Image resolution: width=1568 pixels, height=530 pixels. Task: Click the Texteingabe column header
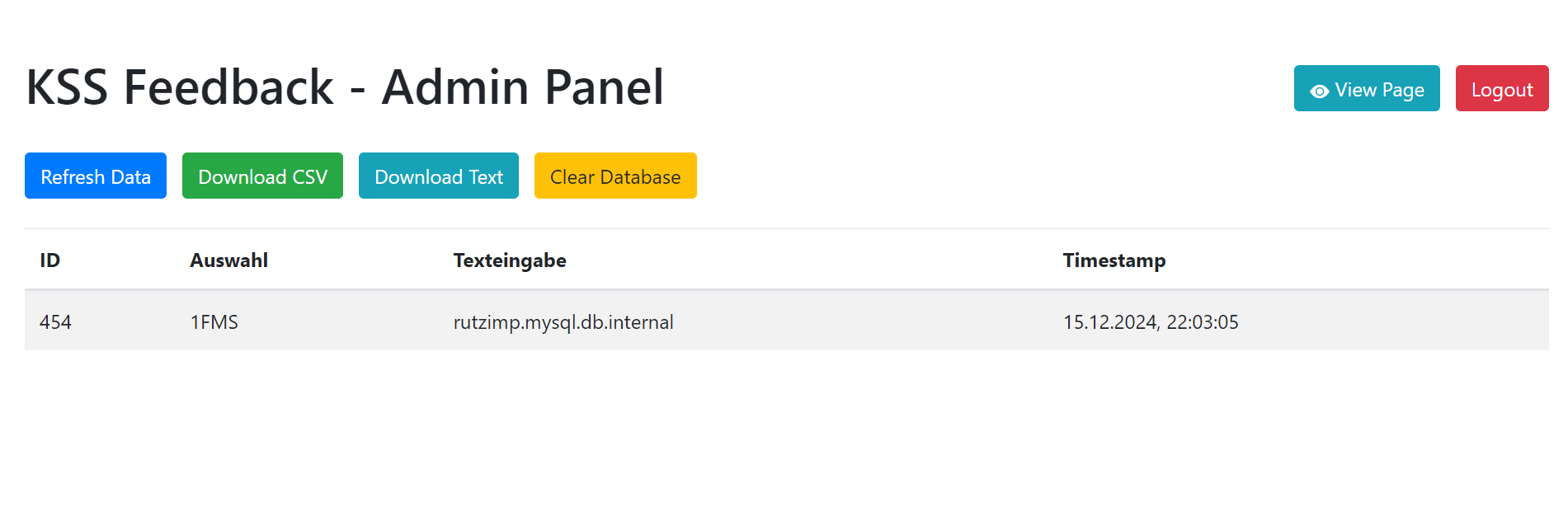[x=510, y=260]
